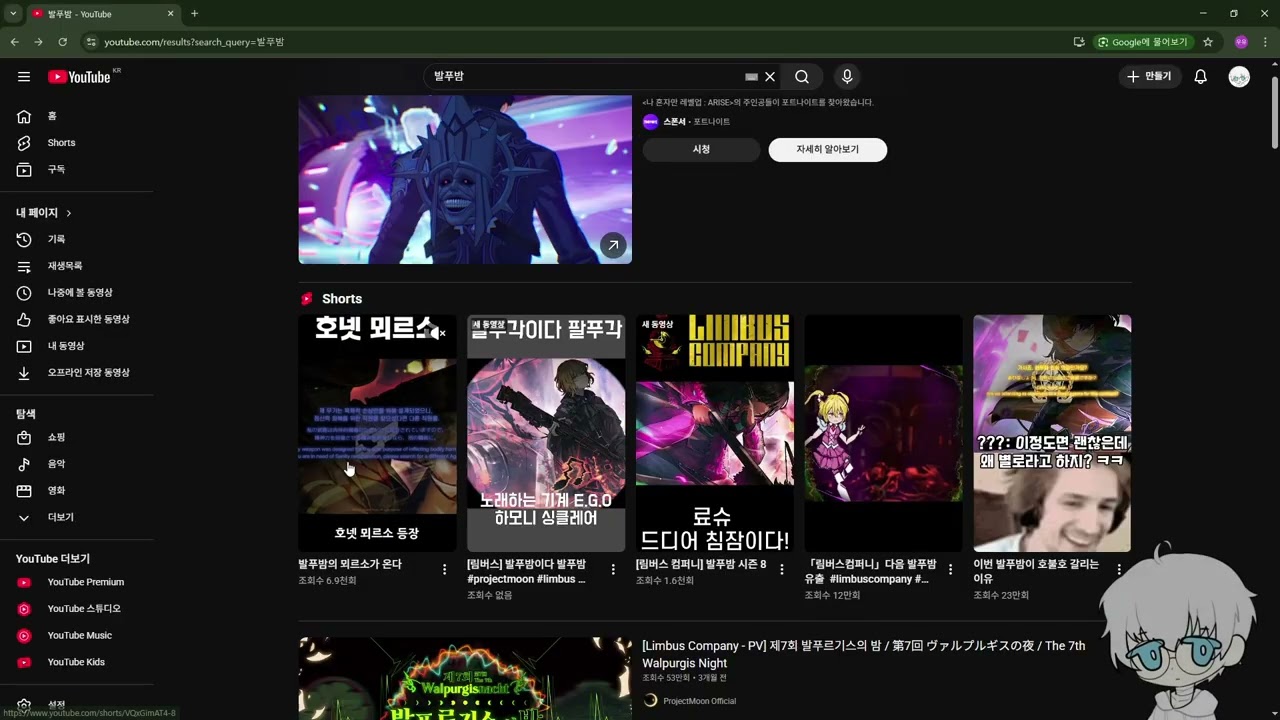This screenshot has height=720, width=1280.
Task: Open the YouTube hamburger guide menu
Action: pos(24,77)
